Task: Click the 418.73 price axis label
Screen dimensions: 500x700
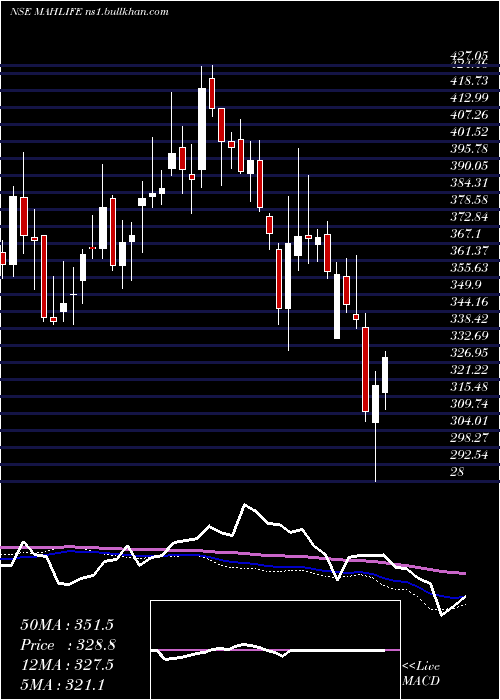Action: tap(469, 81)
